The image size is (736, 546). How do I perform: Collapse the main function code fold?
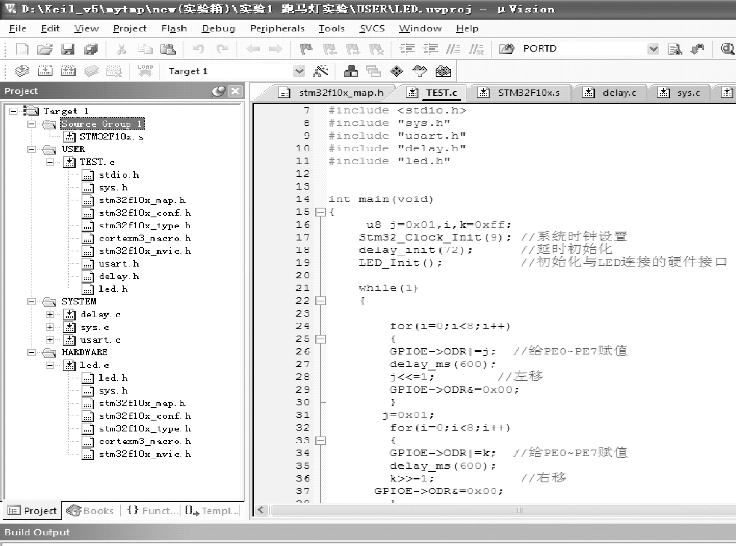point(319,212)
